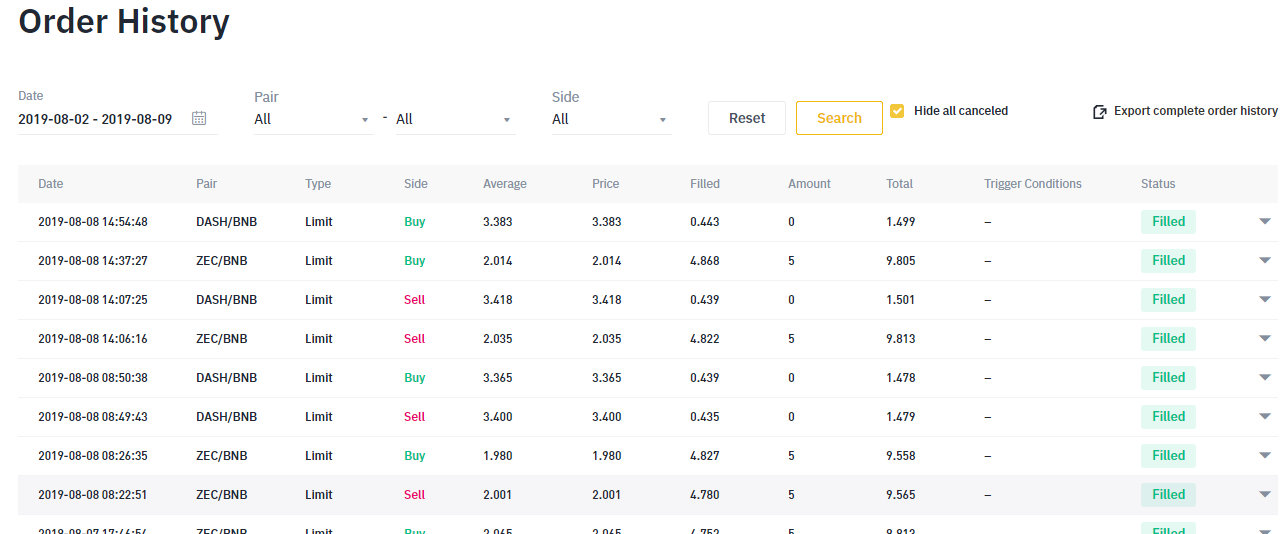Expand the ZEC/BNB 08:26:35 buy order arrow
1283x534 pixels.
1265,456
